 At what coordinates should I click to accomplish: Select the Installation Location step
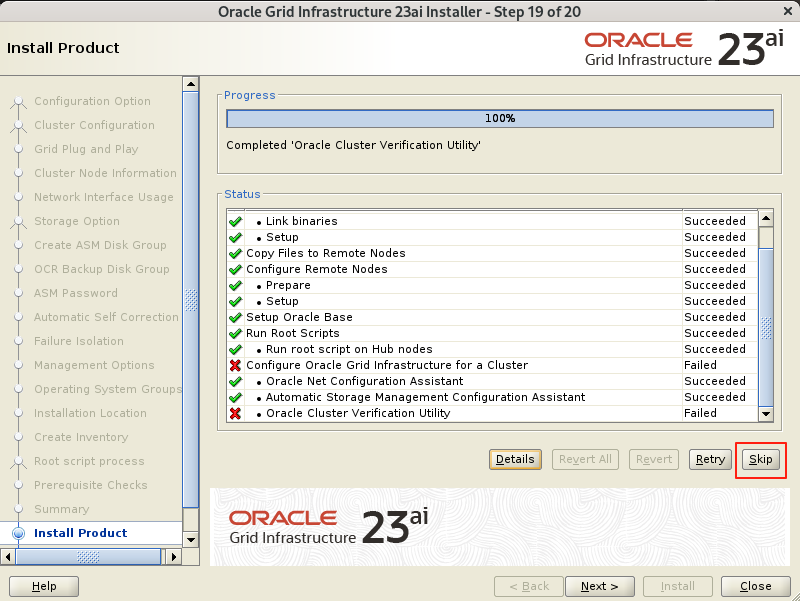(90, 413)
